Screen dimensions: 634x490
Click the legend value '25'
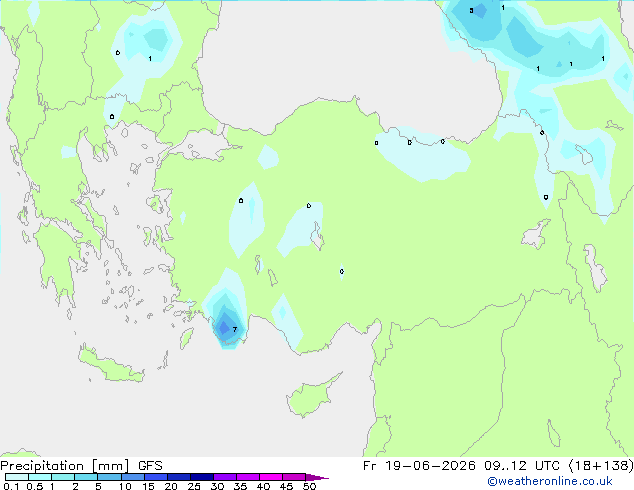tap(194, 486)
